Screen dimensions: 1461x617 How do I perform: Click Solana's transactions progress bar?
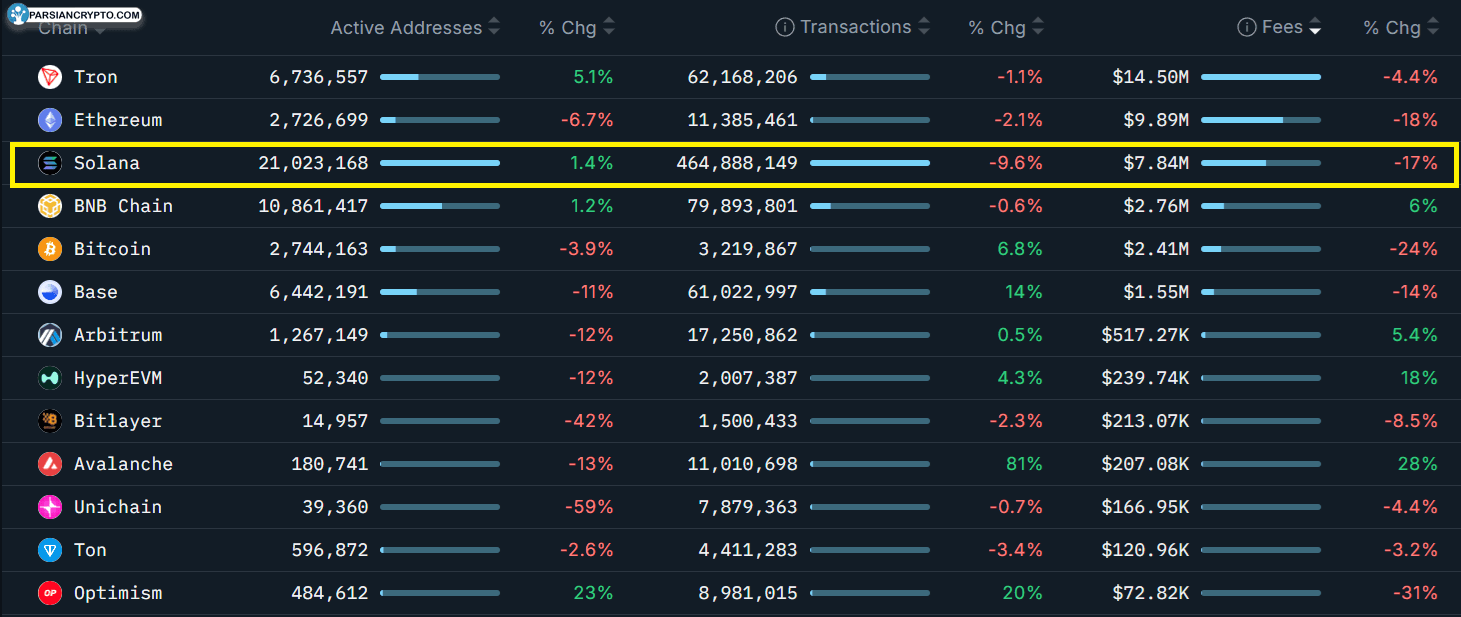pos(870,163)
